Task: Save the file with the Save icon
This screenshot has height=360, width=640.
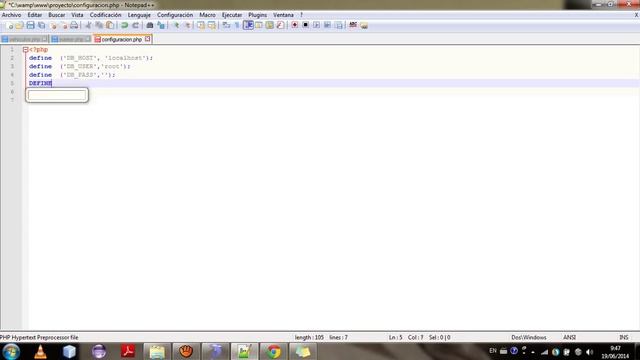Action: click(x=30, y=25)
